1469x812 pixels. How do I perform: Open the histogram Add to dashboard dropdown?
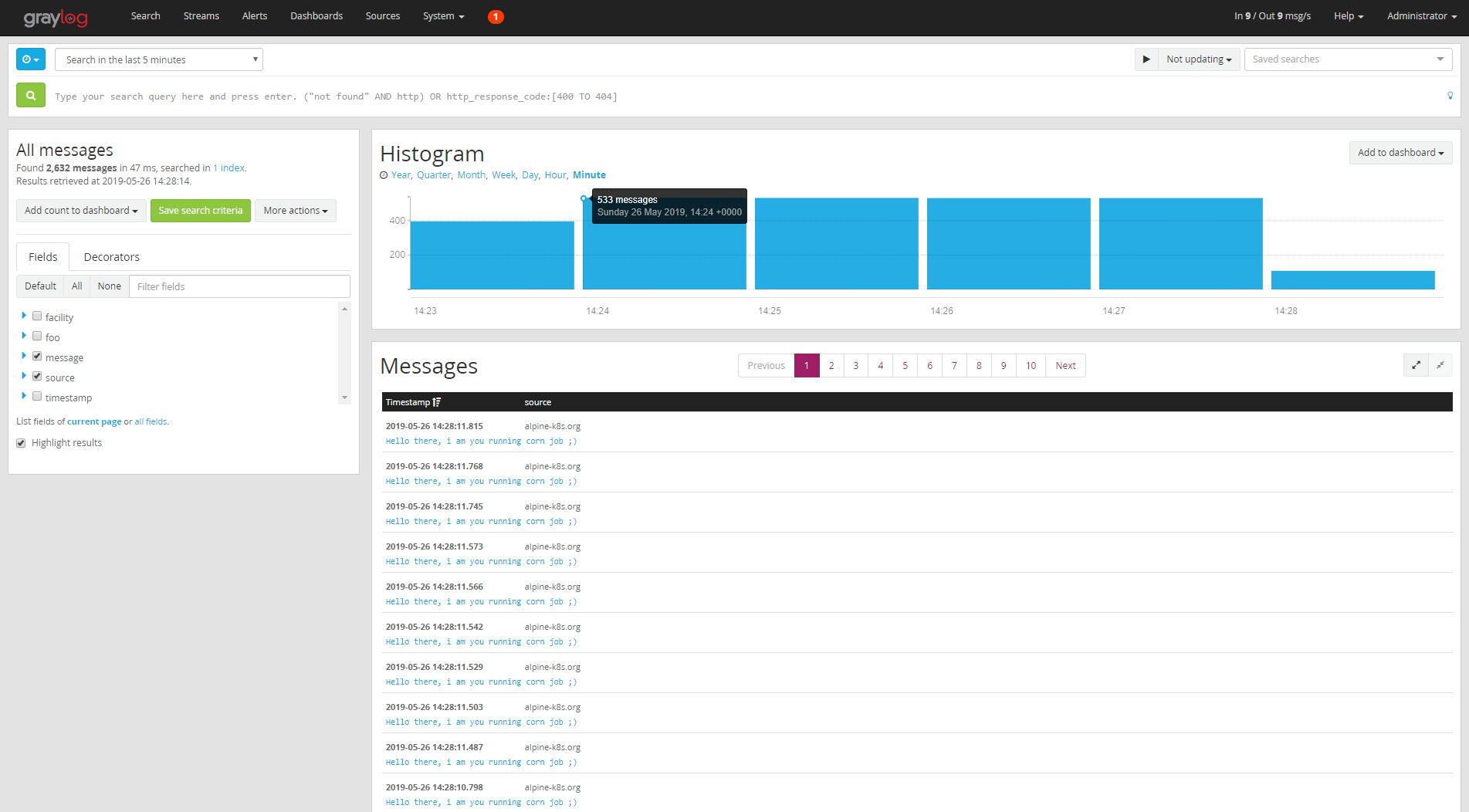tap(1400, 153)
